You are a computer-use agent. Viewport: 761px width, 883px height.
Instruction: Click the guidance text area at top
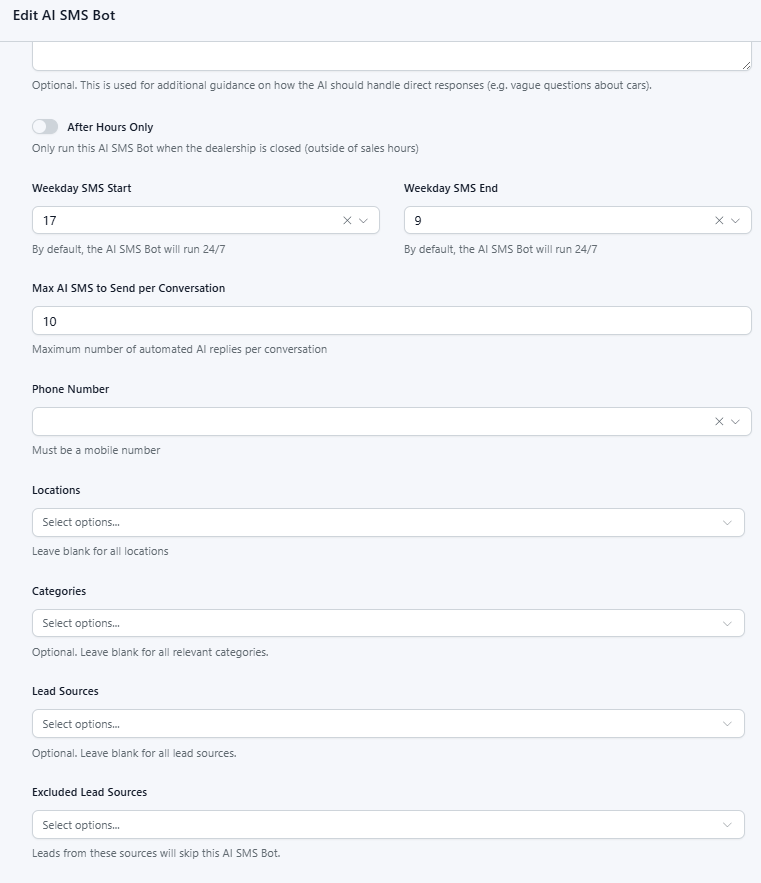pos(391,56)
